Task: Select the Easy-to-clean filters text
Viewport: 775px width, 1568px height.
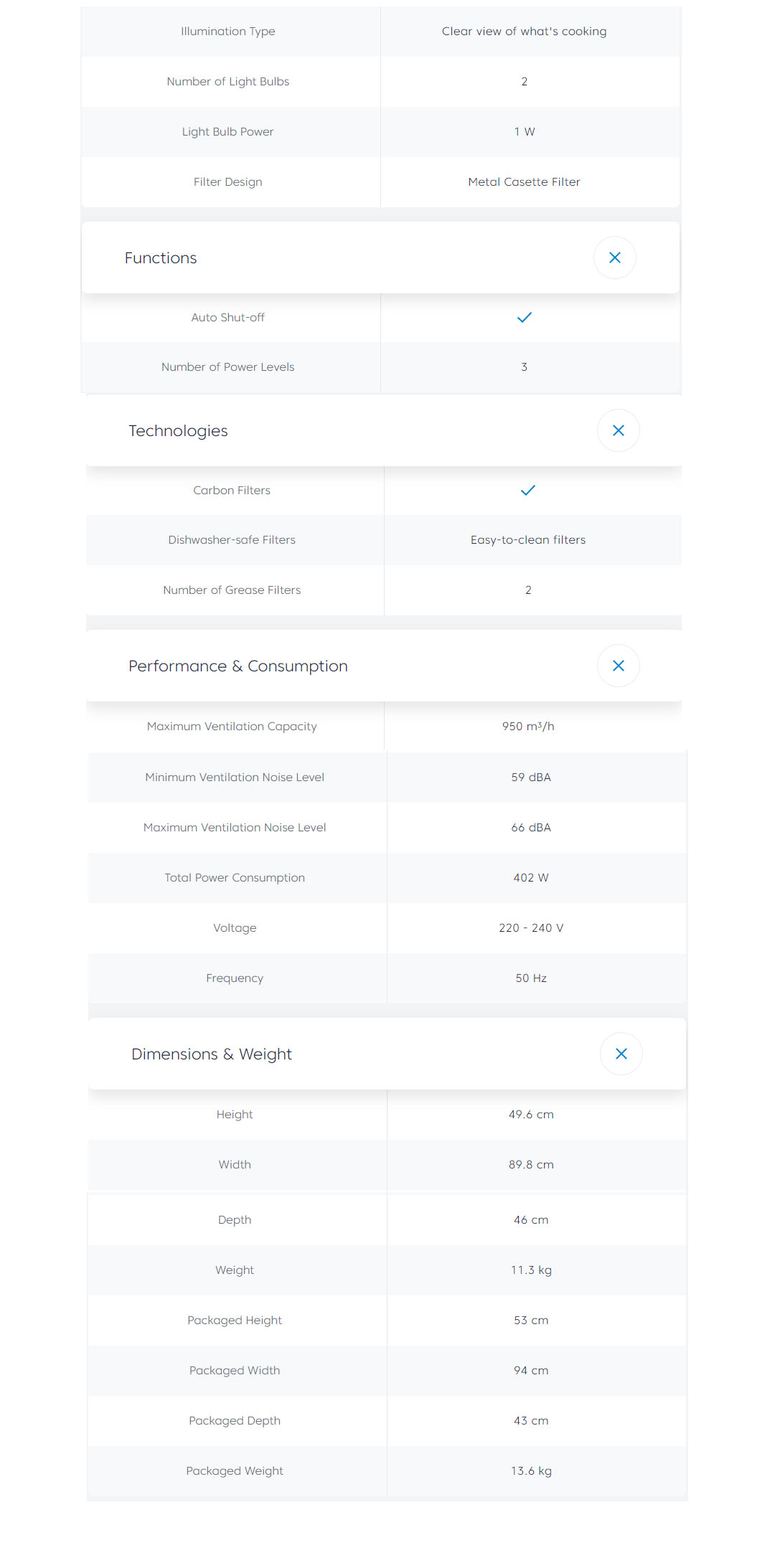Action: [x=528, y=540]
